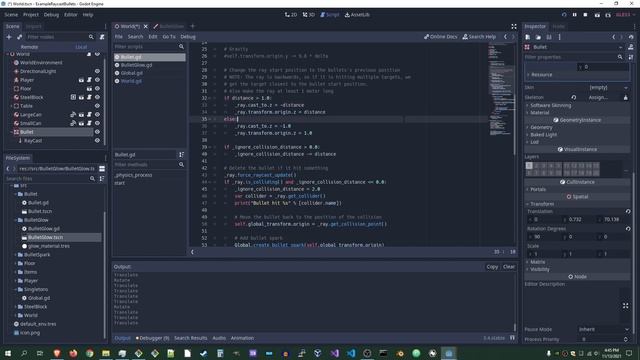The image size is (640, 360).
Task: Open the script editor File menu
Action: pos(118,37)
